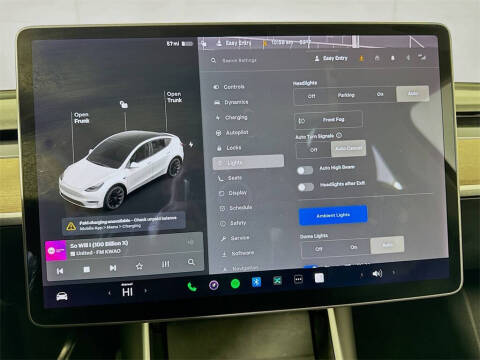Screen dimensions: 480x360
Task: Set Headlights to Off
Action: (311, 96)
